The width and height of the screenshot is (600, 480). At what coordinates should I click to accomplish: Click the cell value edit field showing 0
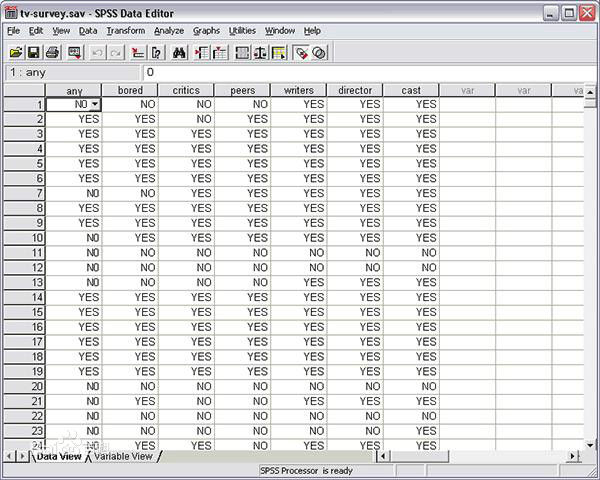coord(369,72)
